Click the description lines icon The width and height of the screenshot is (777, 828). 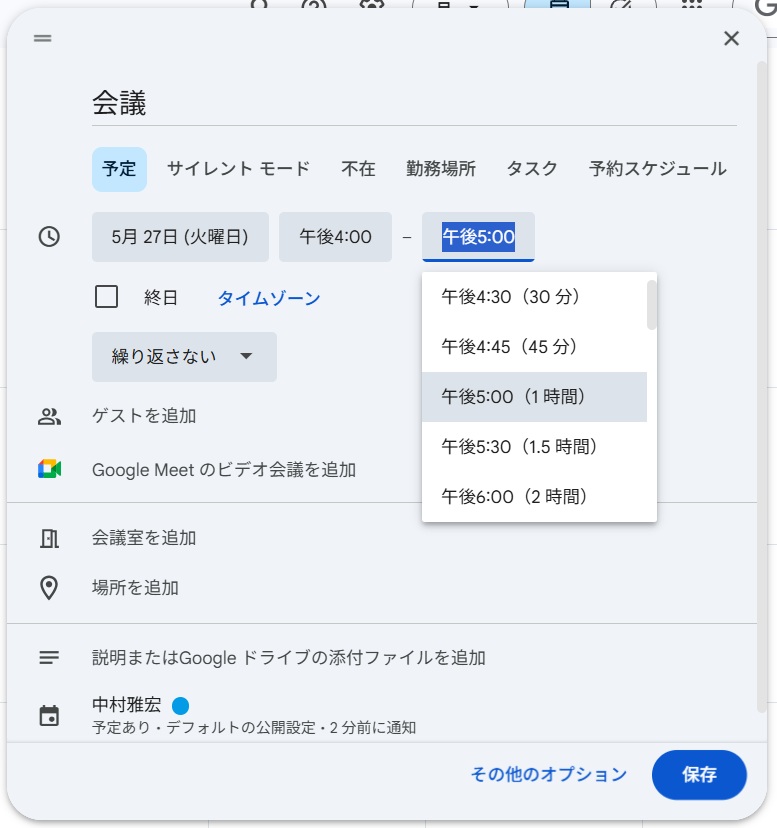49,657
